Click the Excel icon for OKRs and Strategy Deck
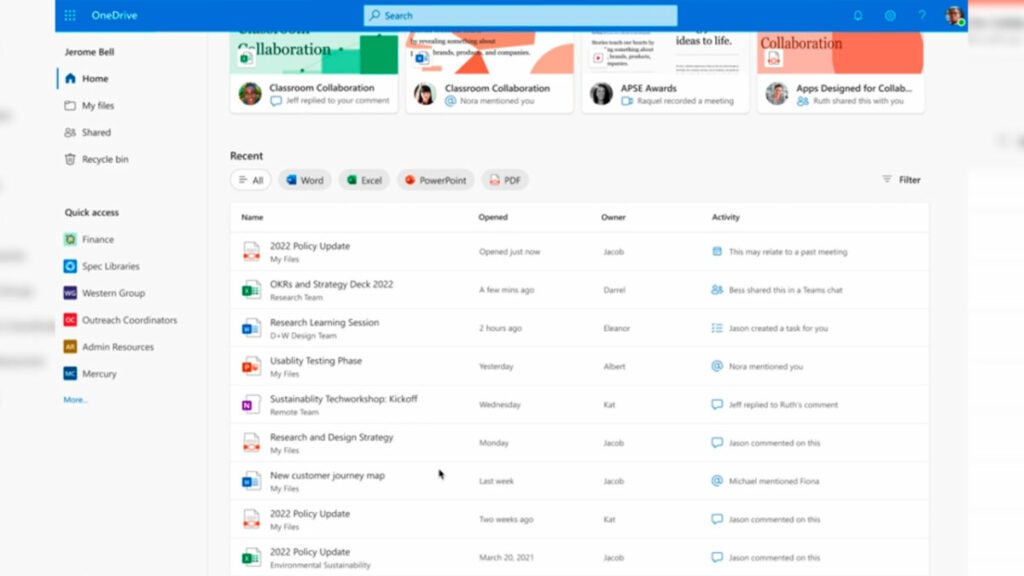This screenshot has height=576, width=1024. (x=251, y=290)
